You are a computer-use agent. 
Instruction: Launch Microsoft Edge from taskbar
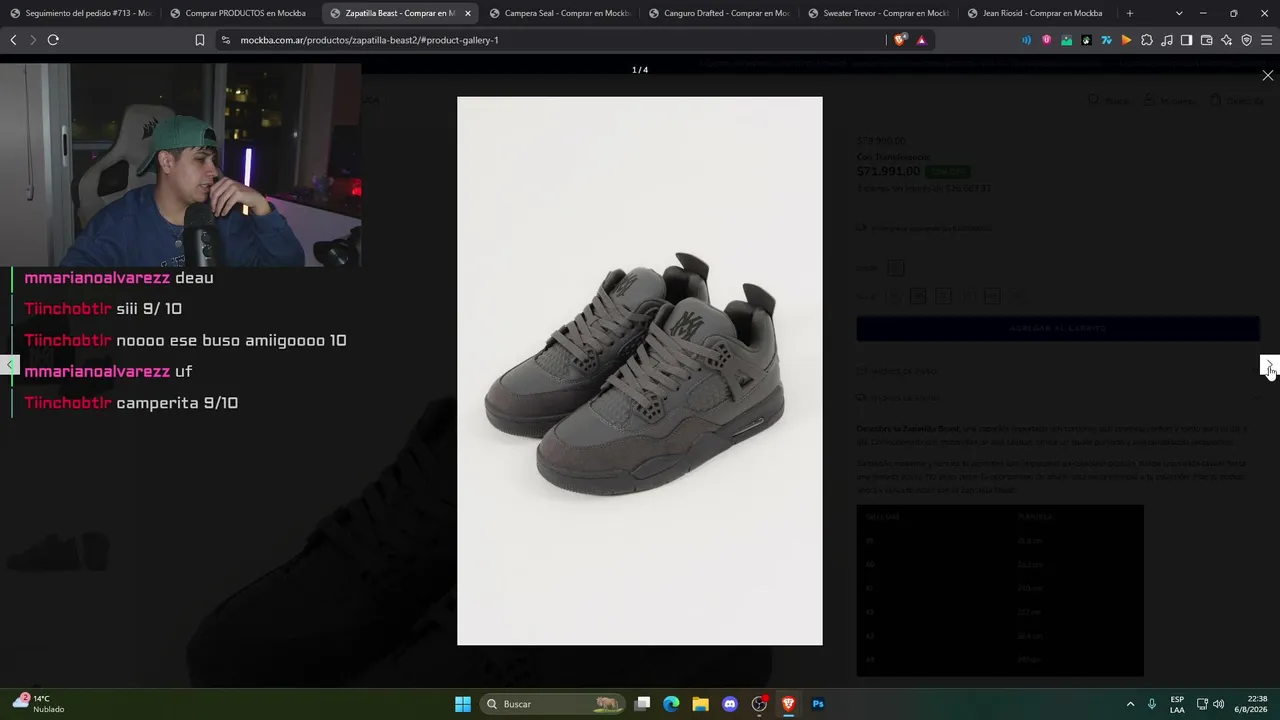tap(671, 704)
